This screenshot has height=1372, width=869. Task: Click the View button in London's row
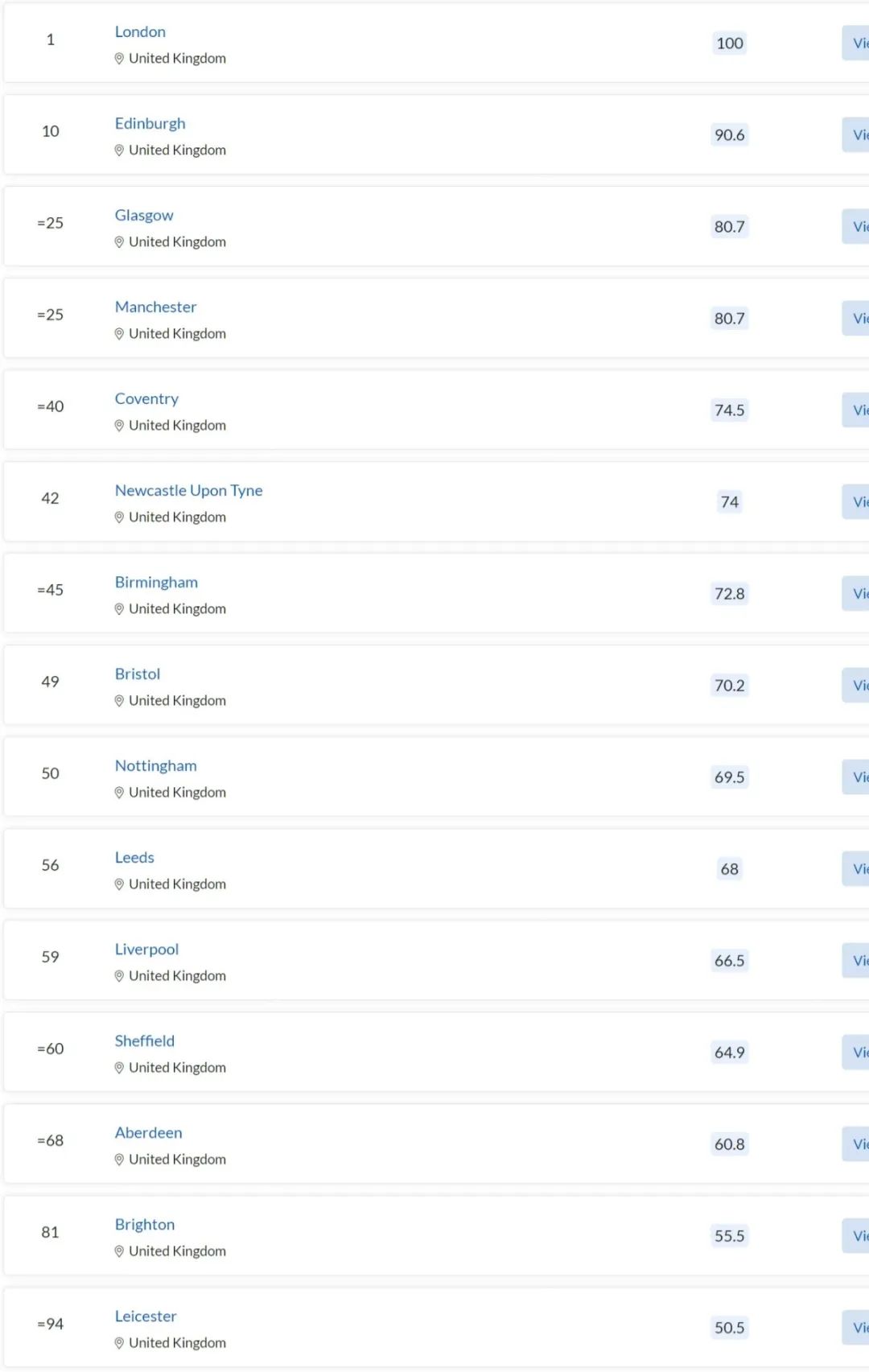[855, 43]
